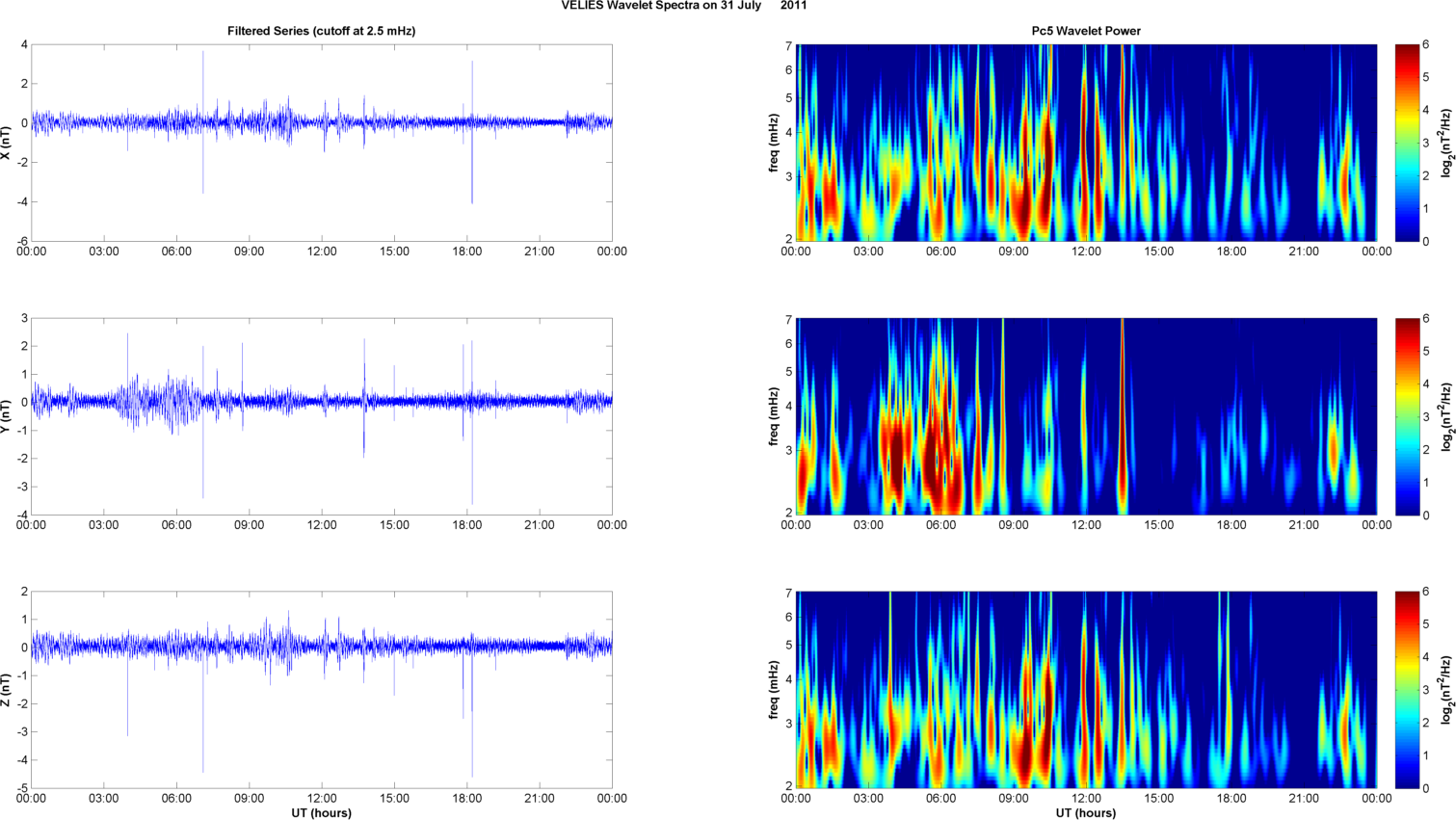Screen dimensions: 1456x820
Task: Click the "4" frequency tick on the bottom wavelet plot
Action: click(x=788, y=680)
